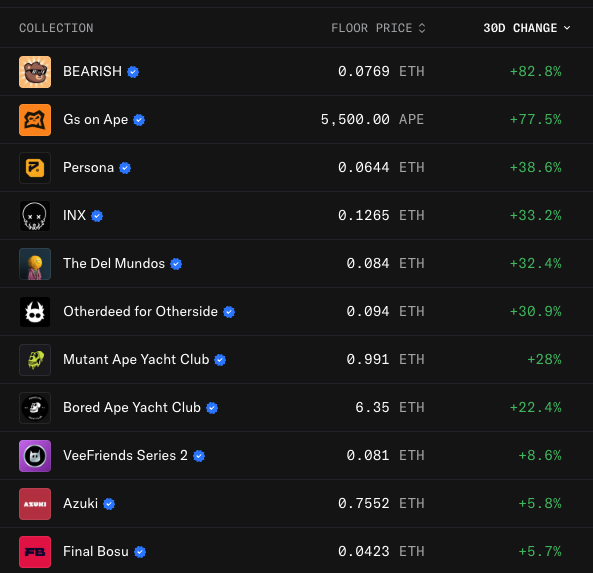Open the Mutant Ape Yacht Club avatar
This screenshot has height=573, width=593.
pyautogui.click(x=35, y=360)
